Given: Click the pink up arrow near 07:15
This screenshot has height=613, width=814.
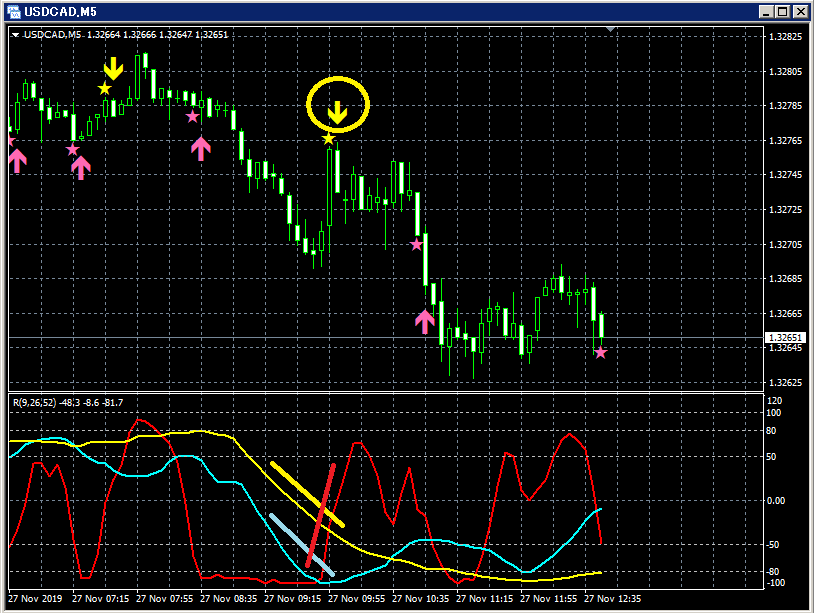Looking at the screenshot, I should tap(81, 168).
